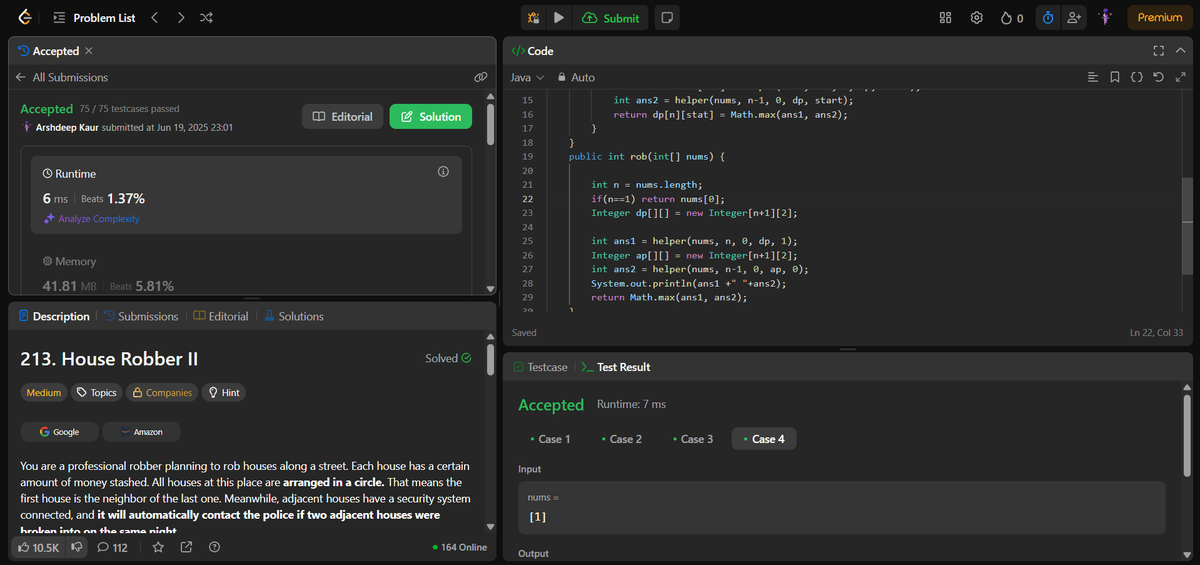Image resolution: width=1200 pixels, height=565 pixels.
Task: Open the profile avatar menu
Action: [x=1106, y=18]
